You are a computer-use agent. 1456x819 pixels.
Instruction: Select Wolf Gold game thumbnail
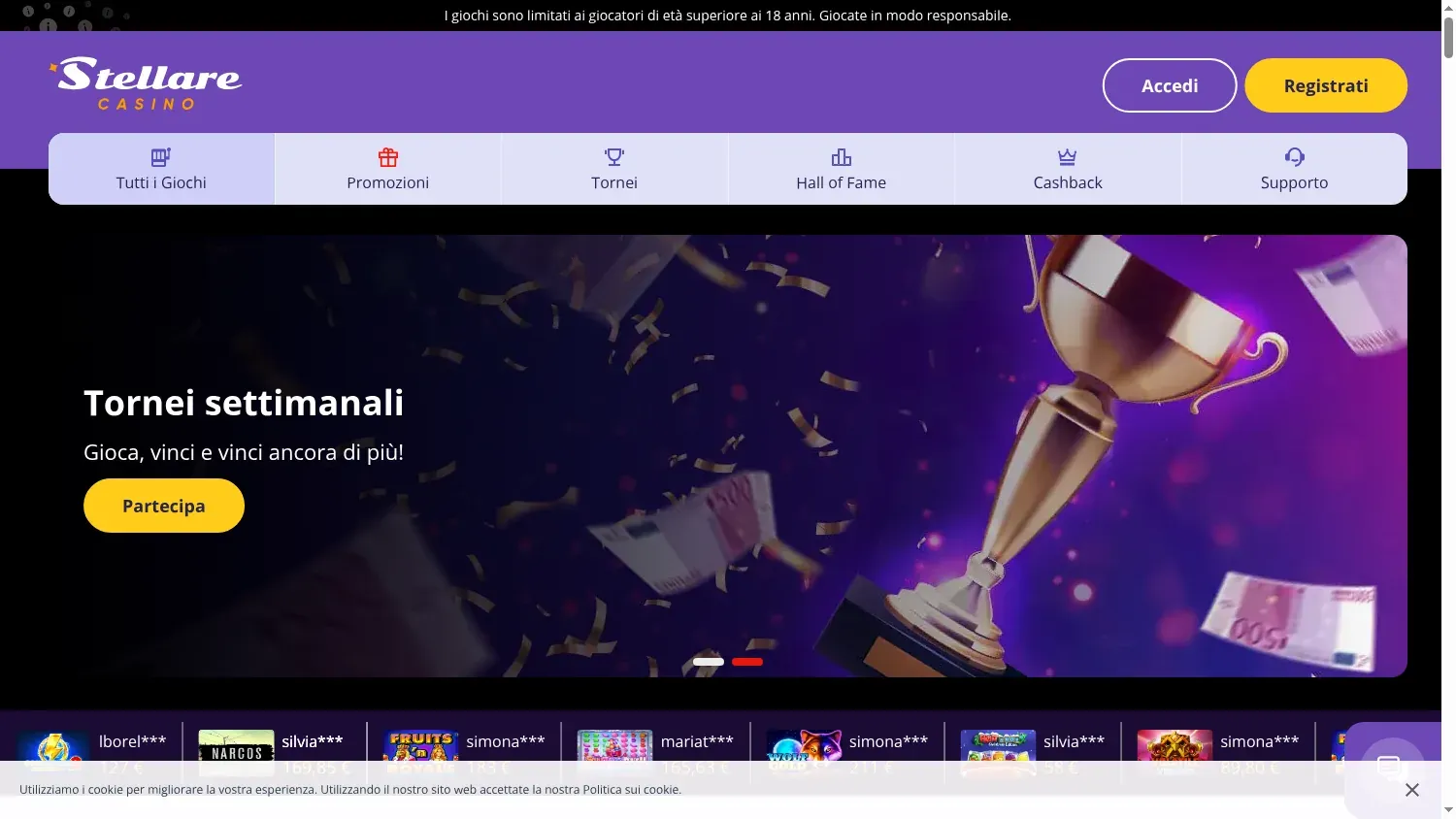tap(804, 753)
